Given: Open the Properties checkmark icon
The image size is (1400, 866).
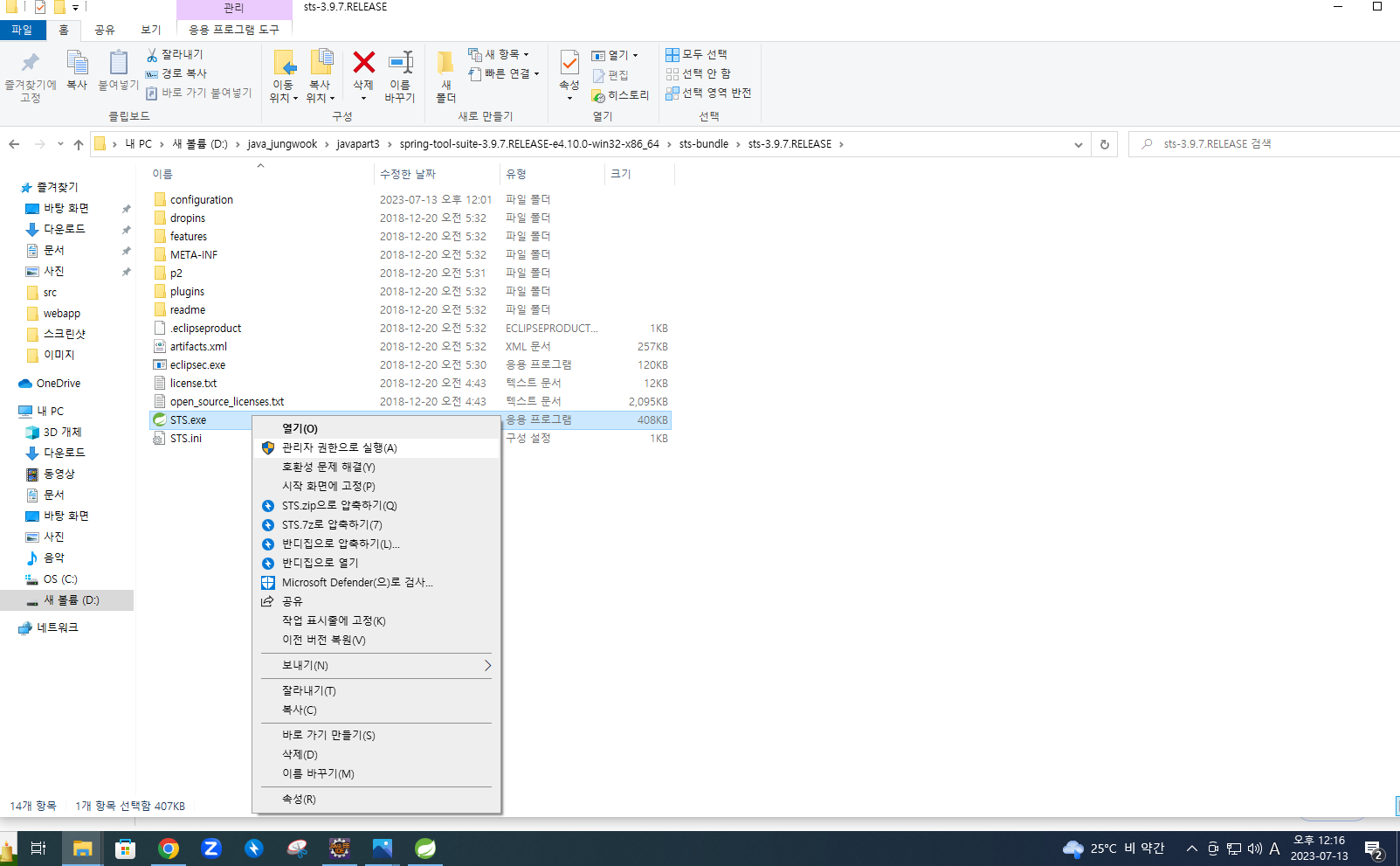Looking at the screenshot, I should click(x=569, y=63).
